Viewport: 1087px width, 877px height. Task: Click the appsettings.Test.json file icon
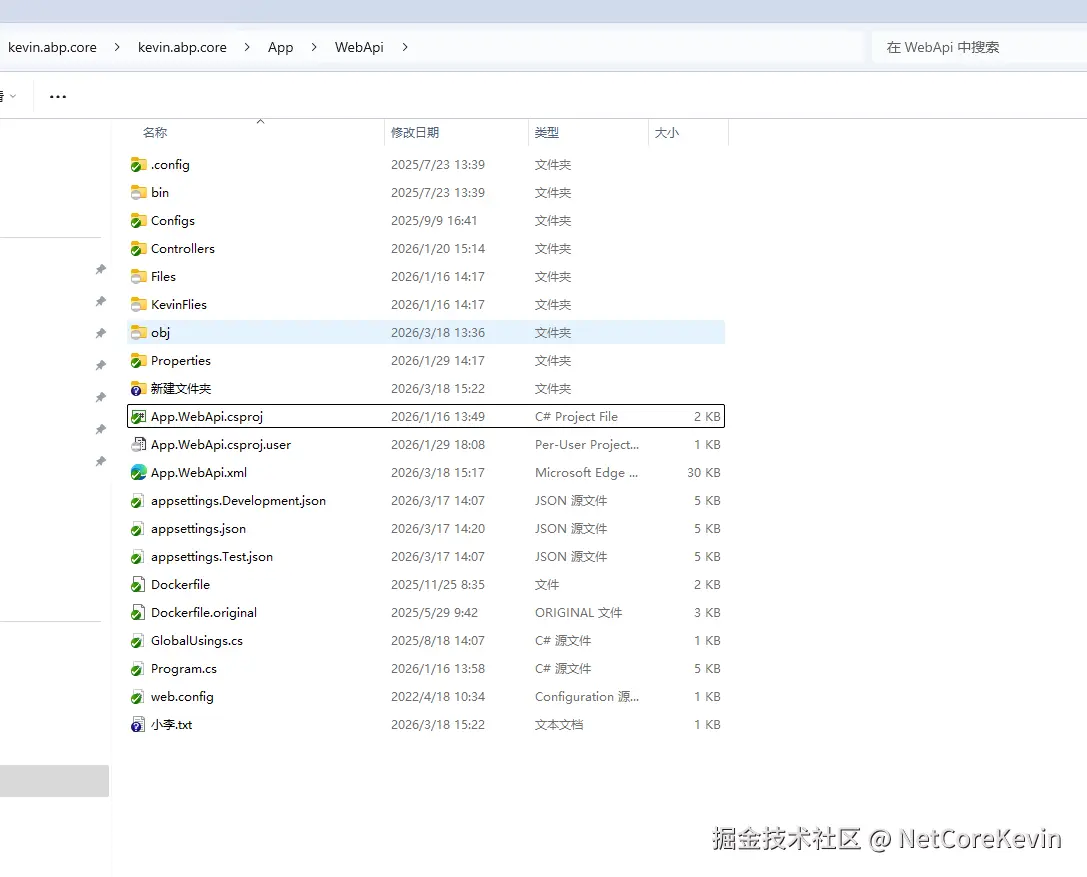pos(139,557)
